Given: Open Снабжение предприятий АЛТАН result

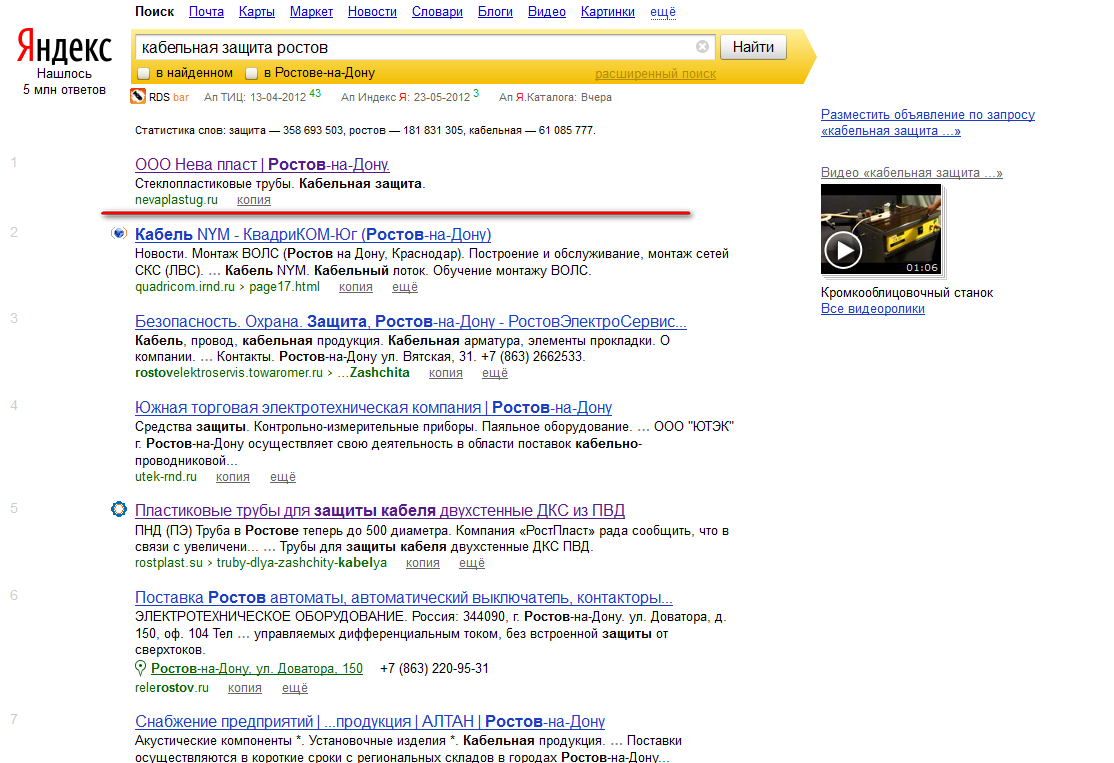Looking at the screenshot, I should point(369,721).
